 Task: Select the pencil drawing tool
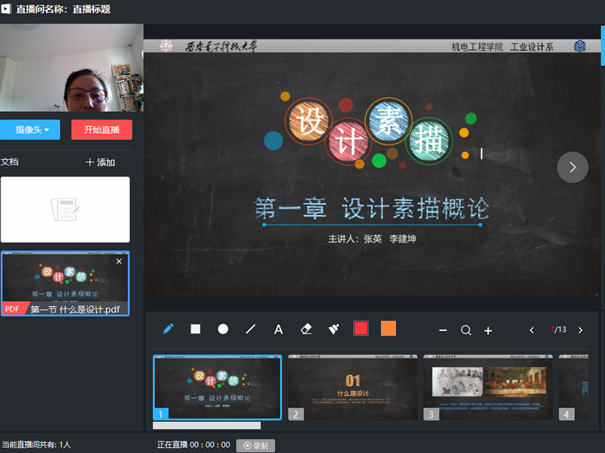coord(168,329)
